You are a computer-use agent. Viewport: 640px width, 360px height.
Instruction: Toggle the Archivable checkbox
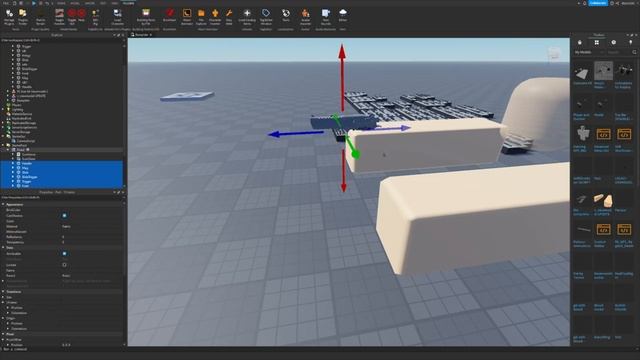tap(64, 253)
